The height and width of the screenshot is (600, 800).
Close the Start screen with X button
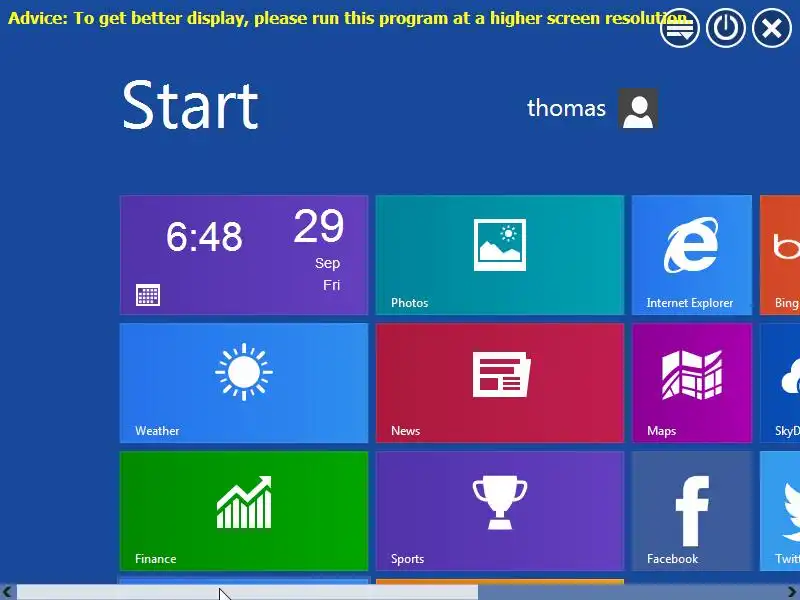(x=771, y=28)
